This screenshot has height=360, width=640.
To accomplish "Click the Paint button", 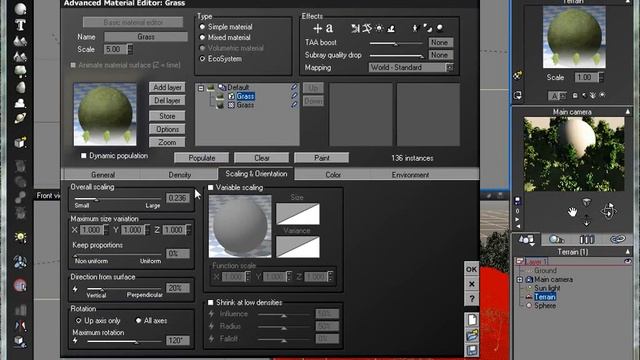I will click(x=322, y=158).
